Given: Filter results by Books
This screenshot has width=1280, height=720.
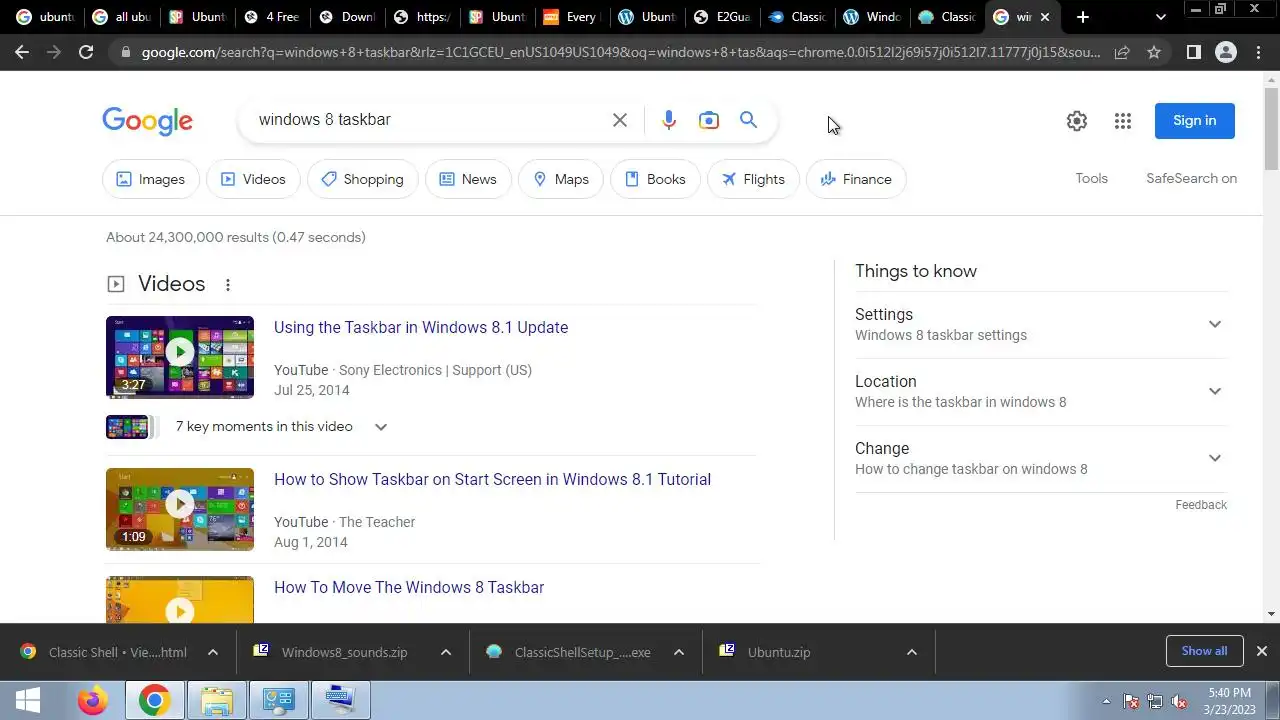Looking at the screenshot, I should point(655,179).
